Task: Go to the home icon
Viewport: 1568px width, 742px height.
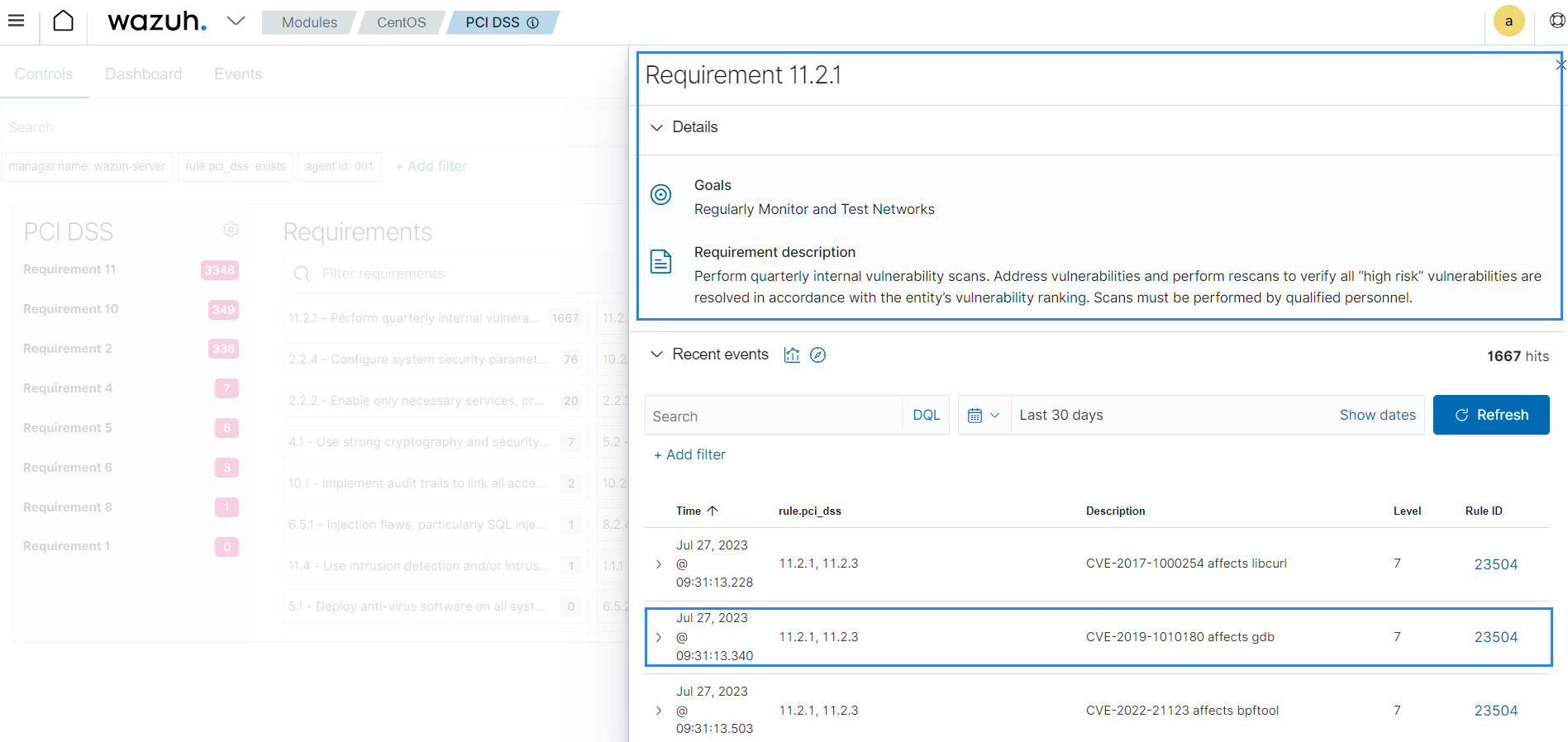Action: [64, 21]
